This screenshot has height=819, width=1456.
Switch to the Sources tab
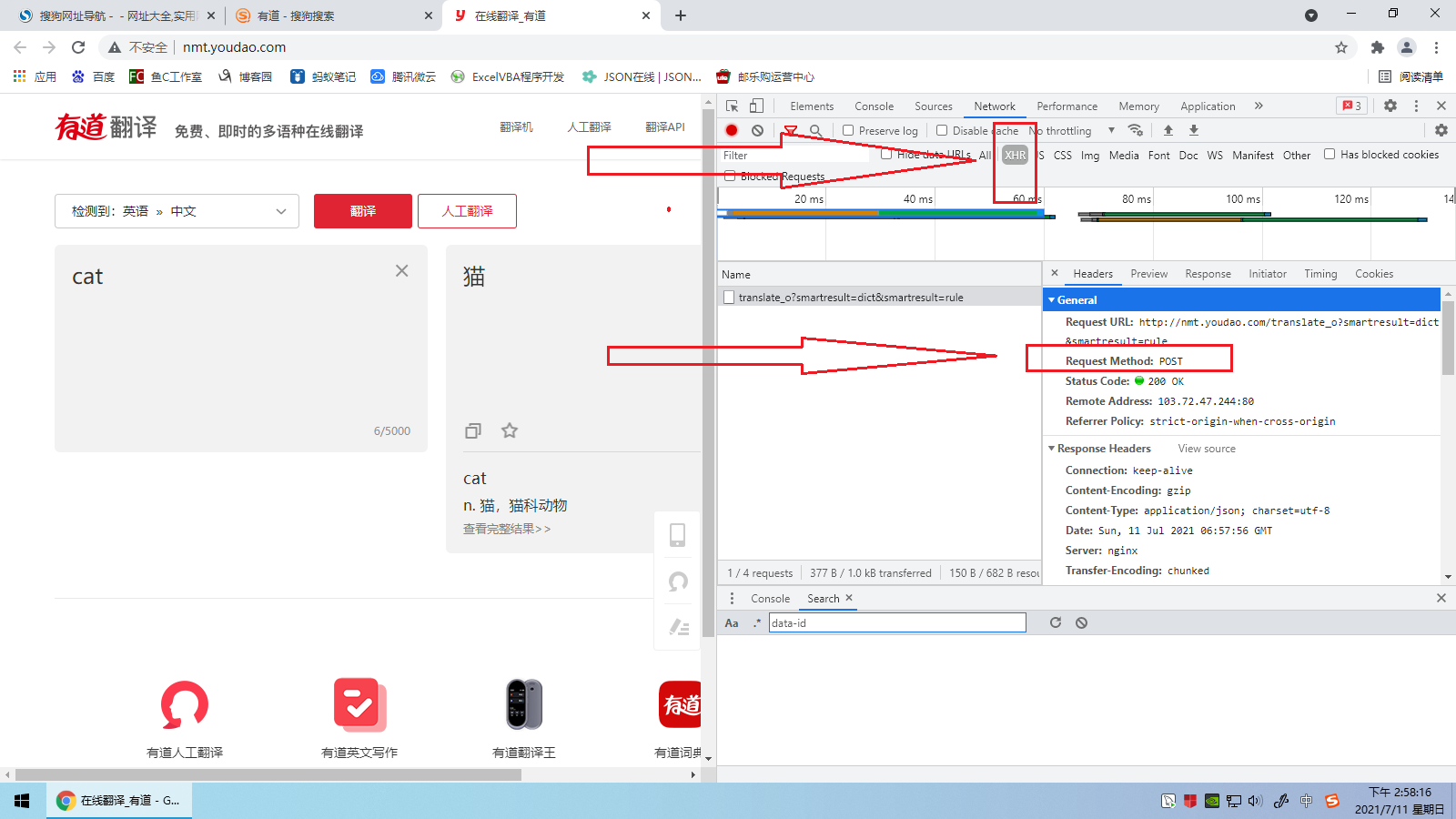pyautogui.click(x=934, y=106)
